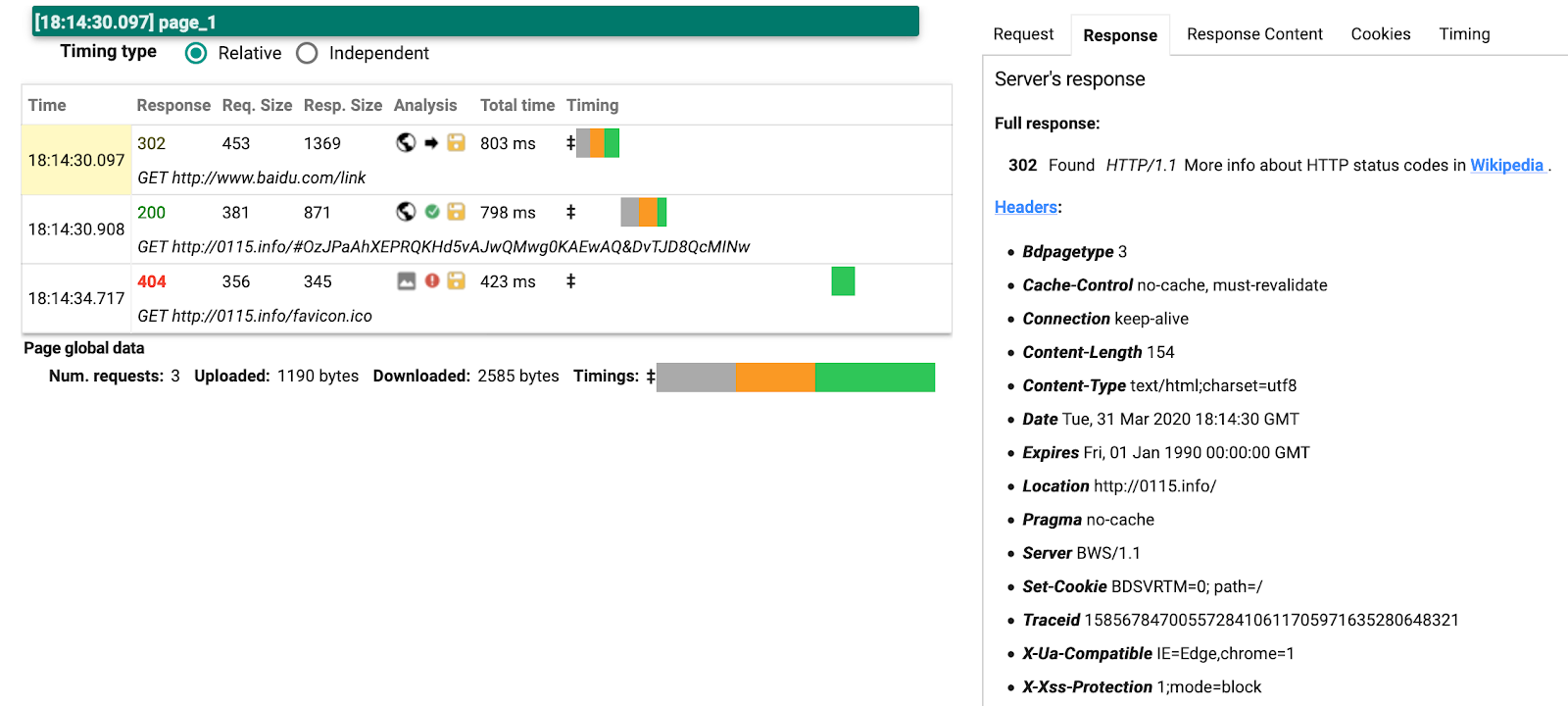
Task: Click the timing marker symbol in the 798 ms row
Action: coord(570,212)
